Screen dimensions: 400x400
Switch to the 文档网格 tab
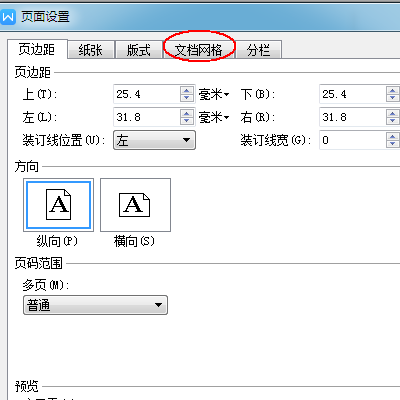click(199, 50)
